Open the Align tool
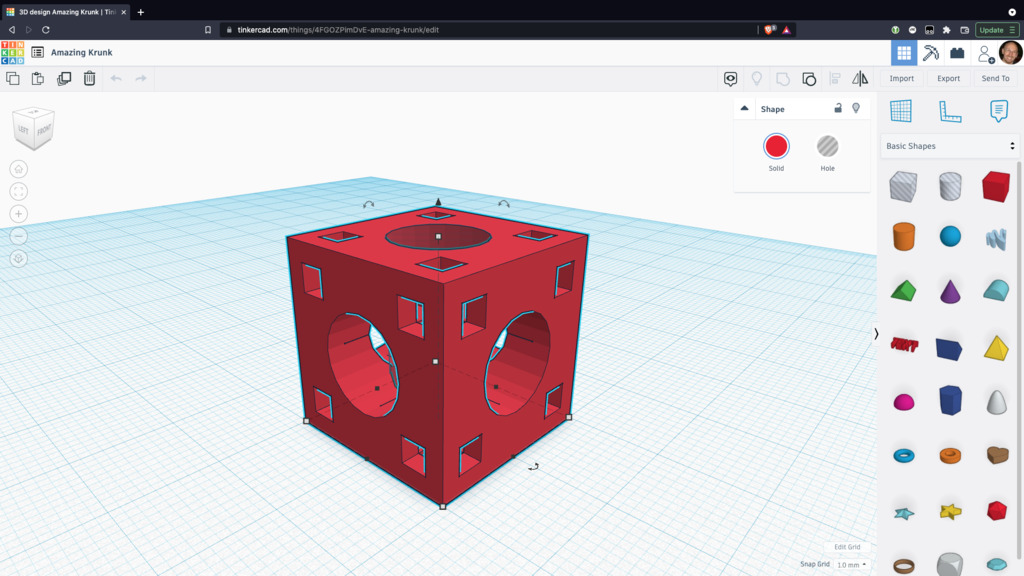1024x576 pixels. [835, 78]
